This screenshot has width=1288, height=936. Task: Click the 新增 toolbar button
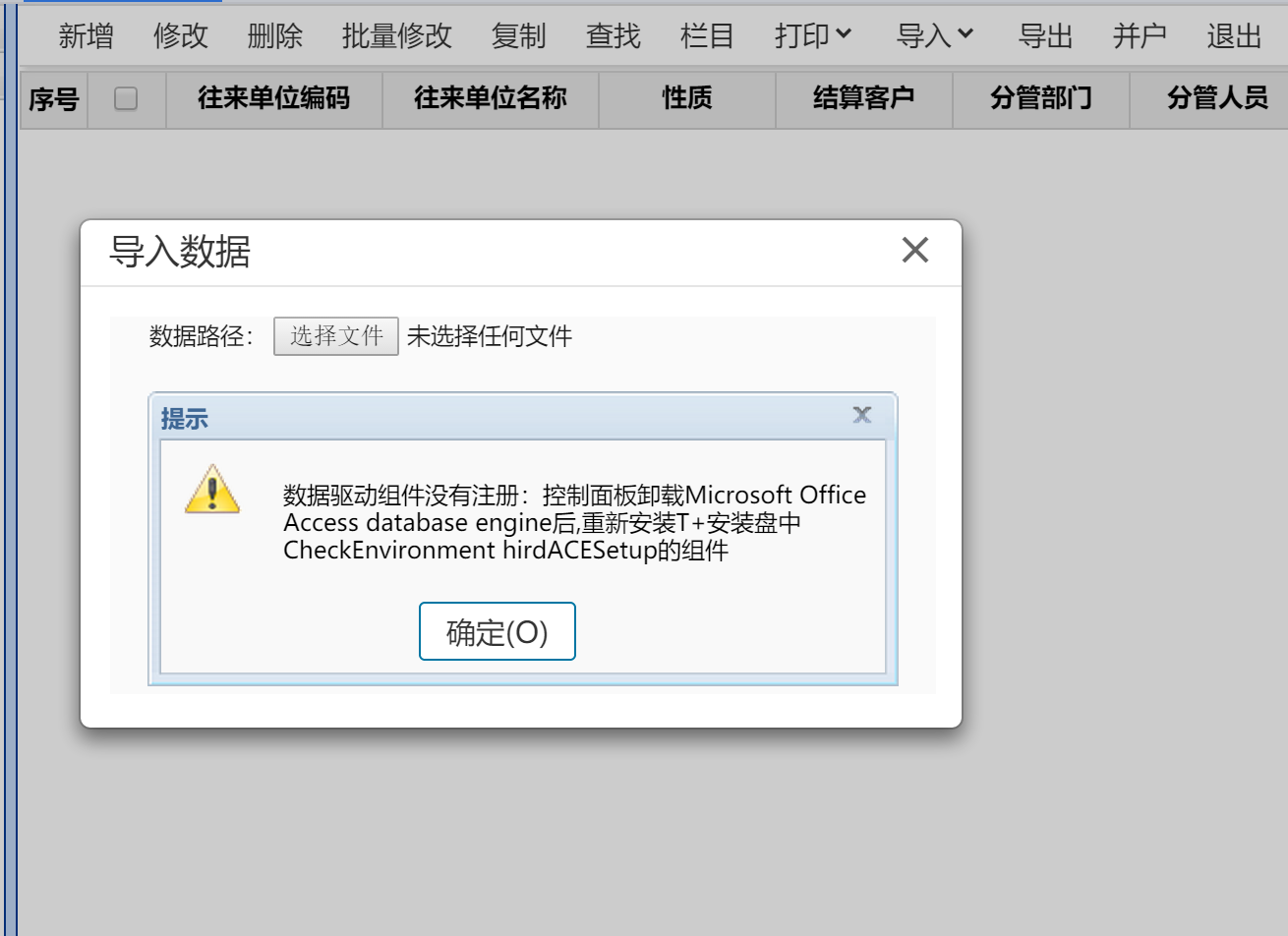point(86,36)
